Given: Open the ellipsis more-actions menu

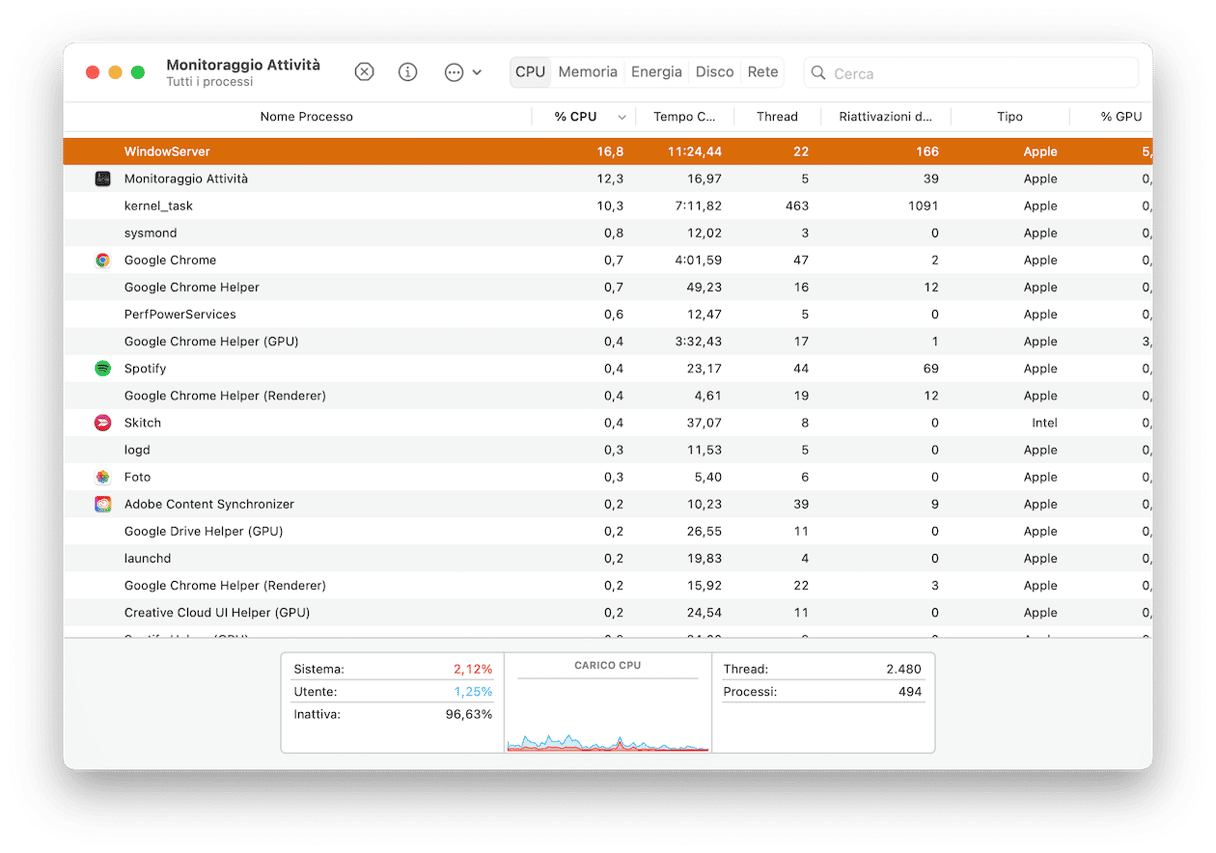Looking at the screenshot, I should click(x=462, y=72).
